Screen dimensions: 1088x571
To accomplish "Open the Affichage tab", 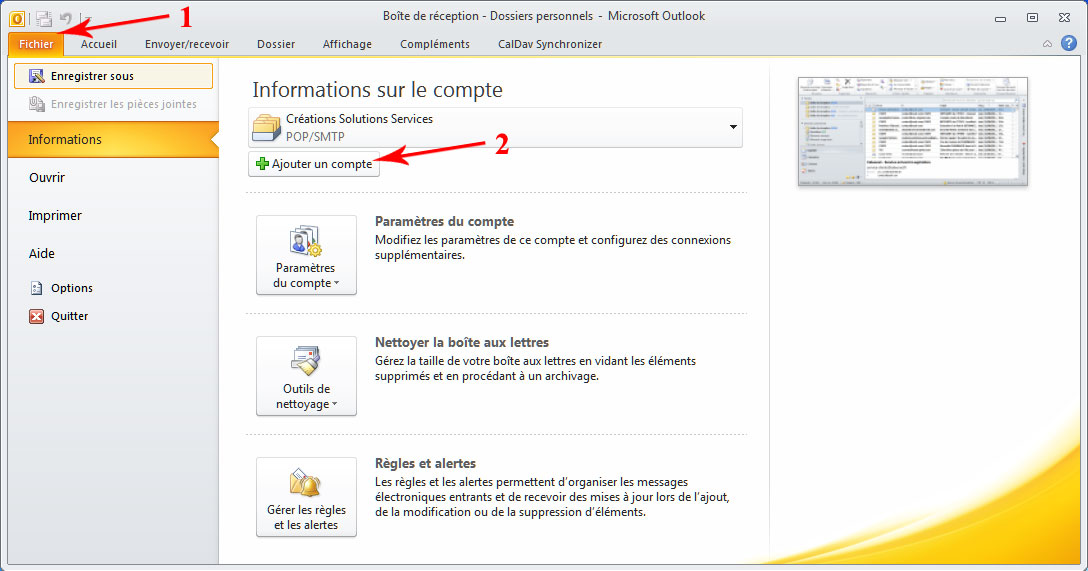I will pyautogui.click(x=347, y=44).
